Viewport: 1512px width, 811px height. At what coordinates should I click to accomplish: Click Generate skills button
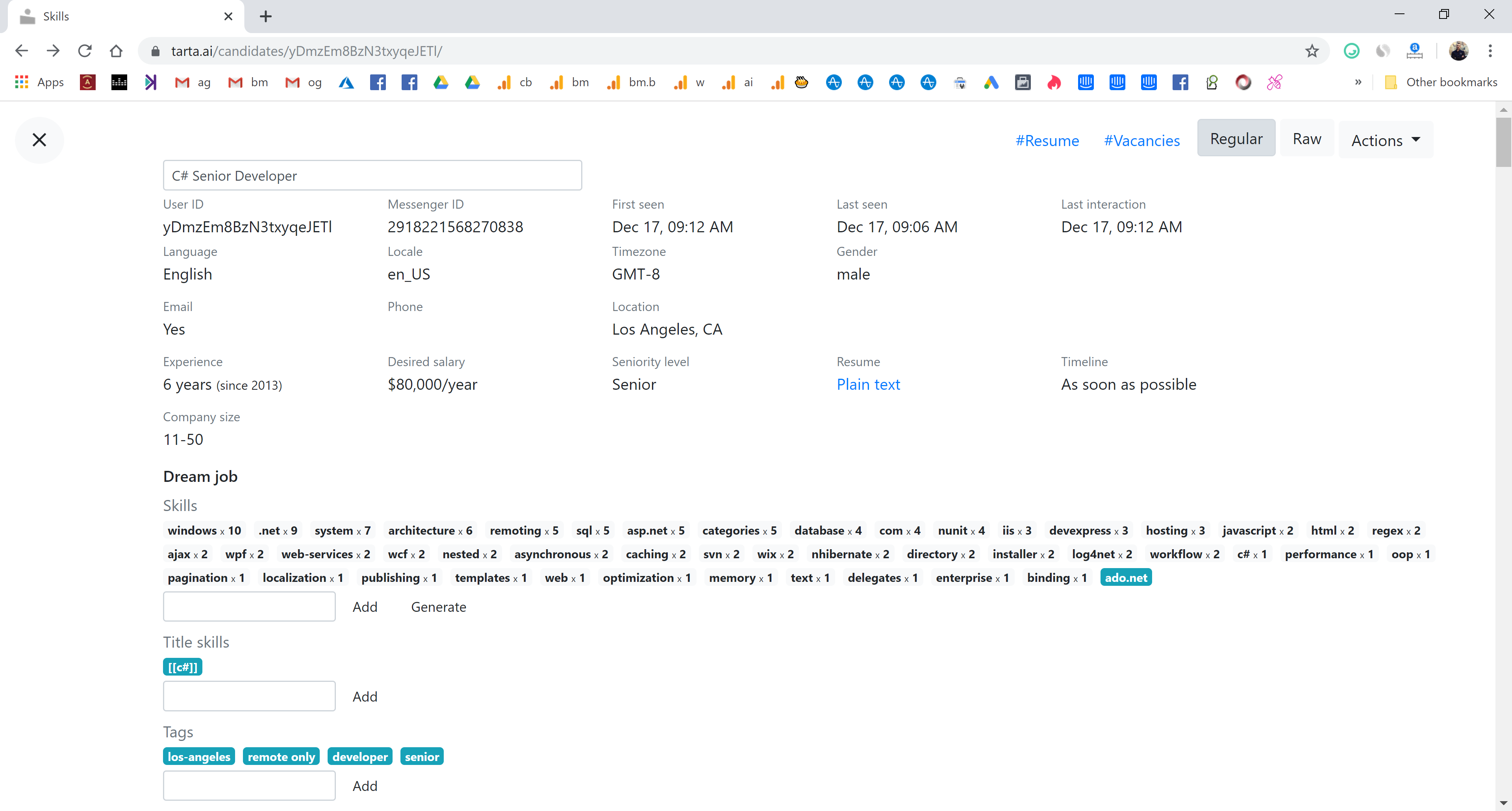point(438,607)
